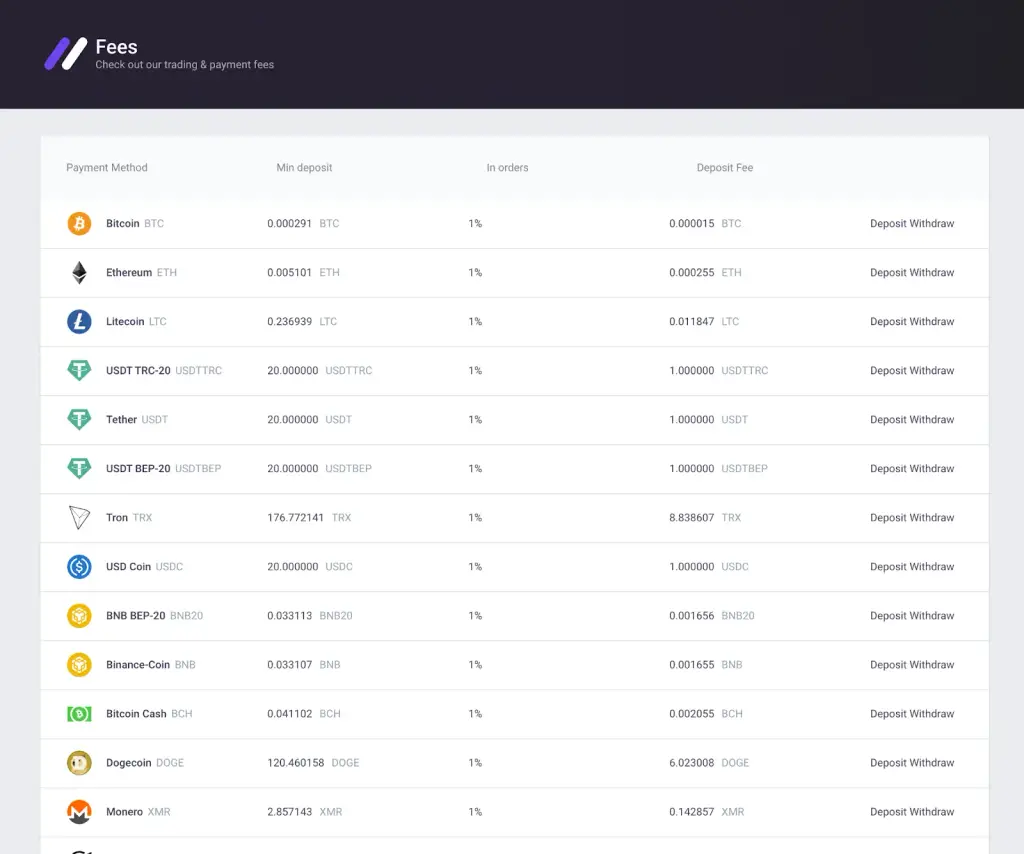Open Deposit for USD Coin row
1024x854 pixels.
(888, 566)
